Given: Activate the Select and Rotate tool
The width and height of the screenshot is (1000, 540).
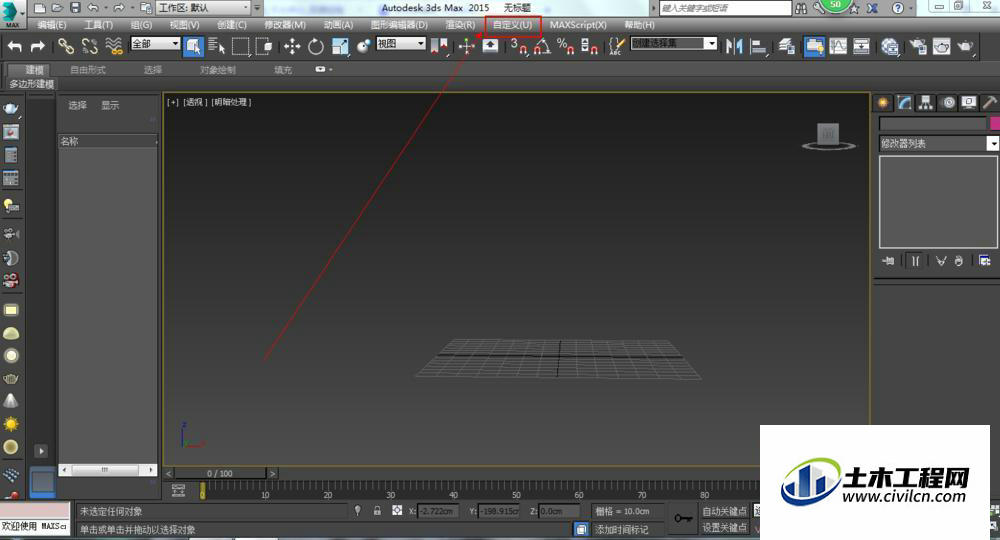Looking at the screenshot, I should (316, 46).
